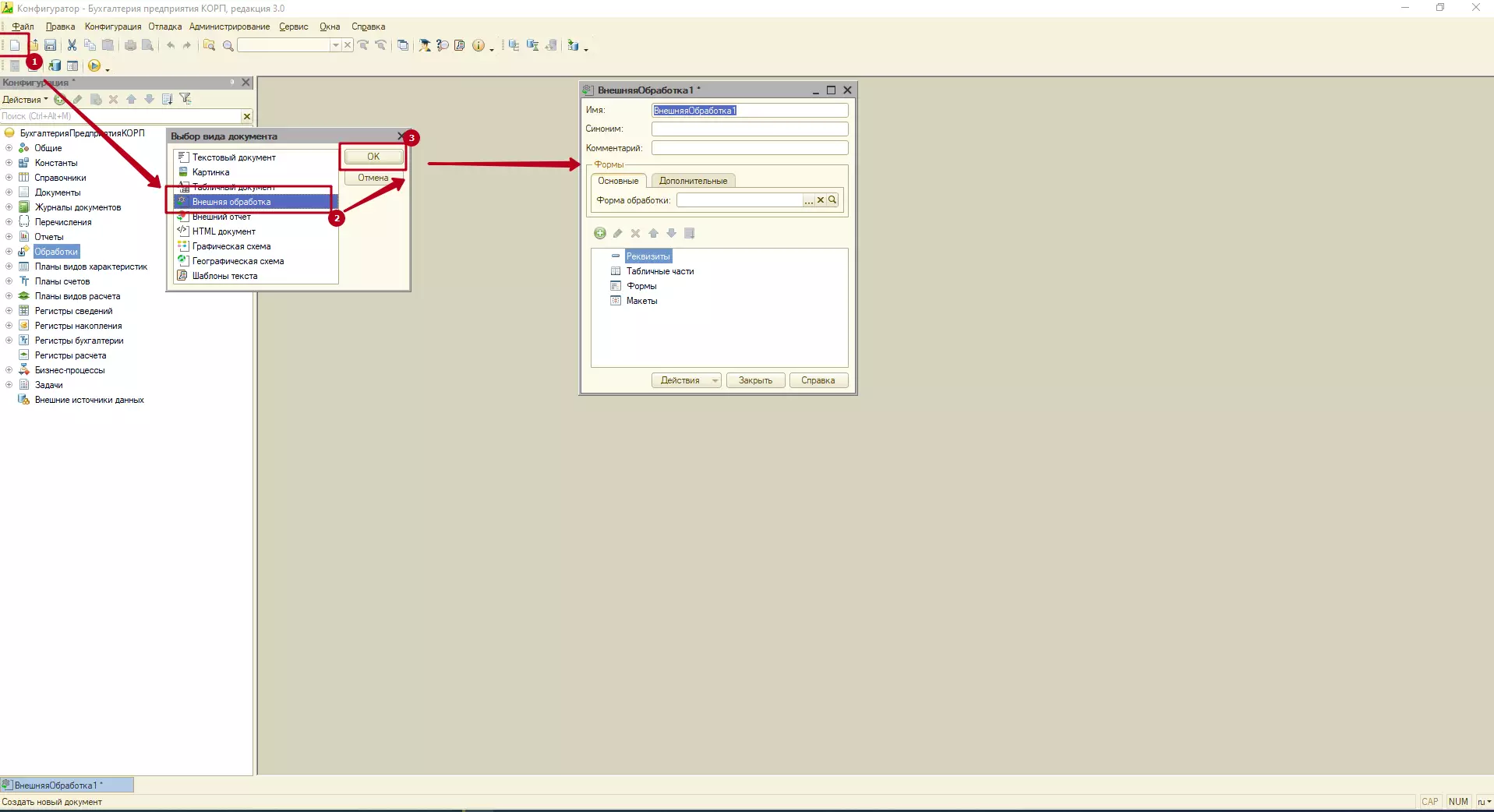This screenshot has height=812, width=1494.
Task: Select Шаблоны текста in the list
Action: point(256,276)
